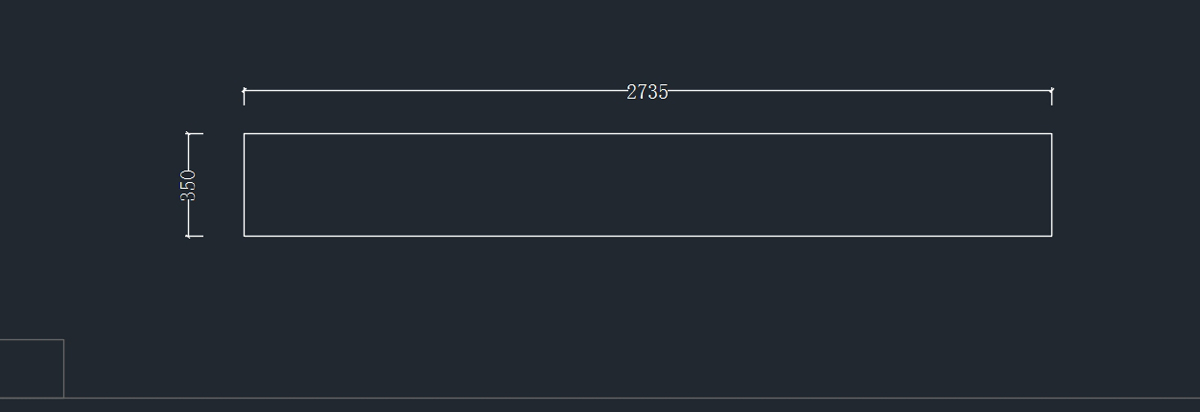The width and height of the screenshot is (1200, 412).
Task: Snap to the rectangle's bottom-left corner
Action: [x=244, y=236]
